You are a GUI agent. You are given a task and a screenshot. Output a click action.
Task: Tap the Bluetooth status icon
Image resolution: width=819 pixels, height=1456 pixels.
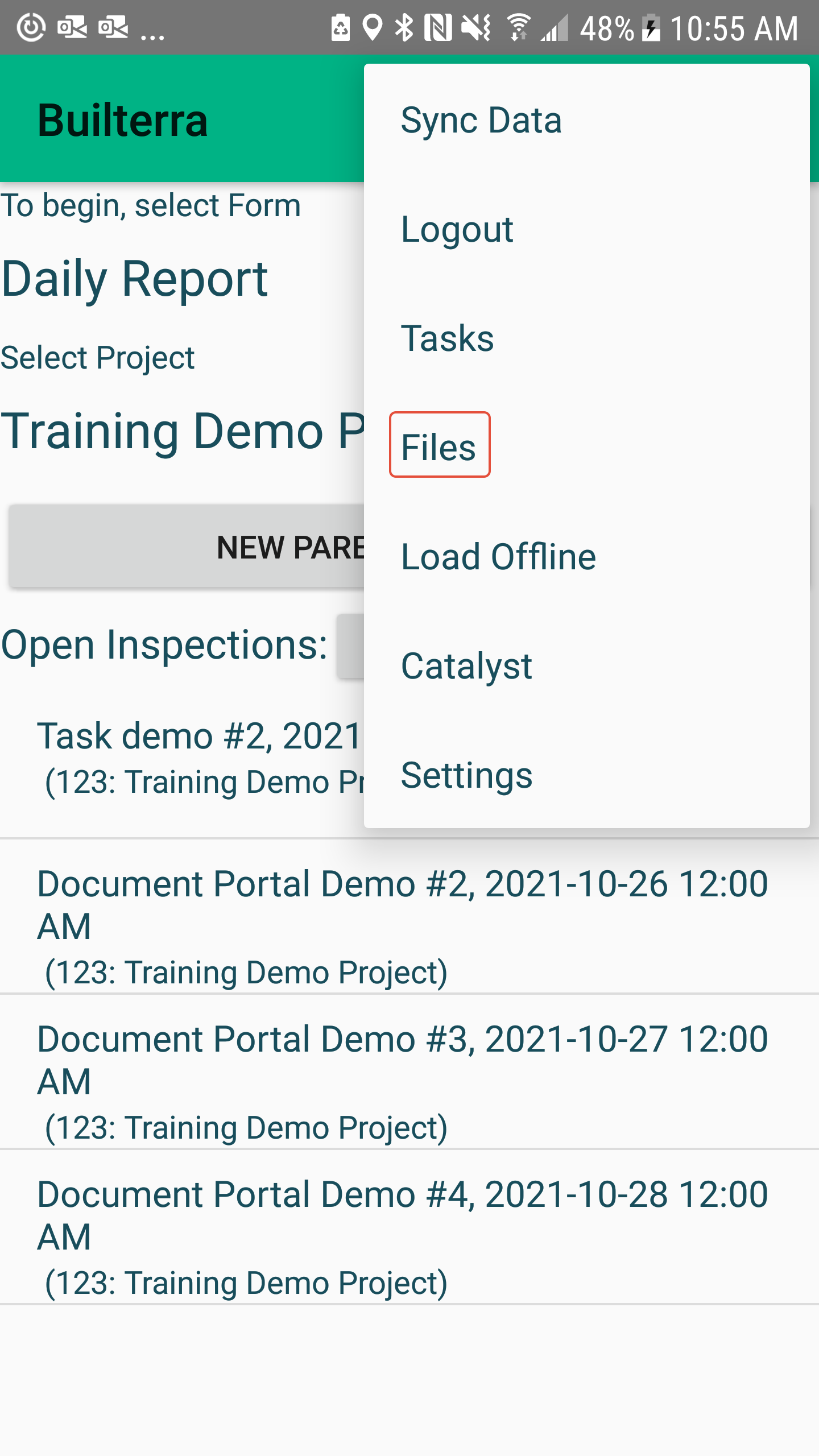pos(404,28)
